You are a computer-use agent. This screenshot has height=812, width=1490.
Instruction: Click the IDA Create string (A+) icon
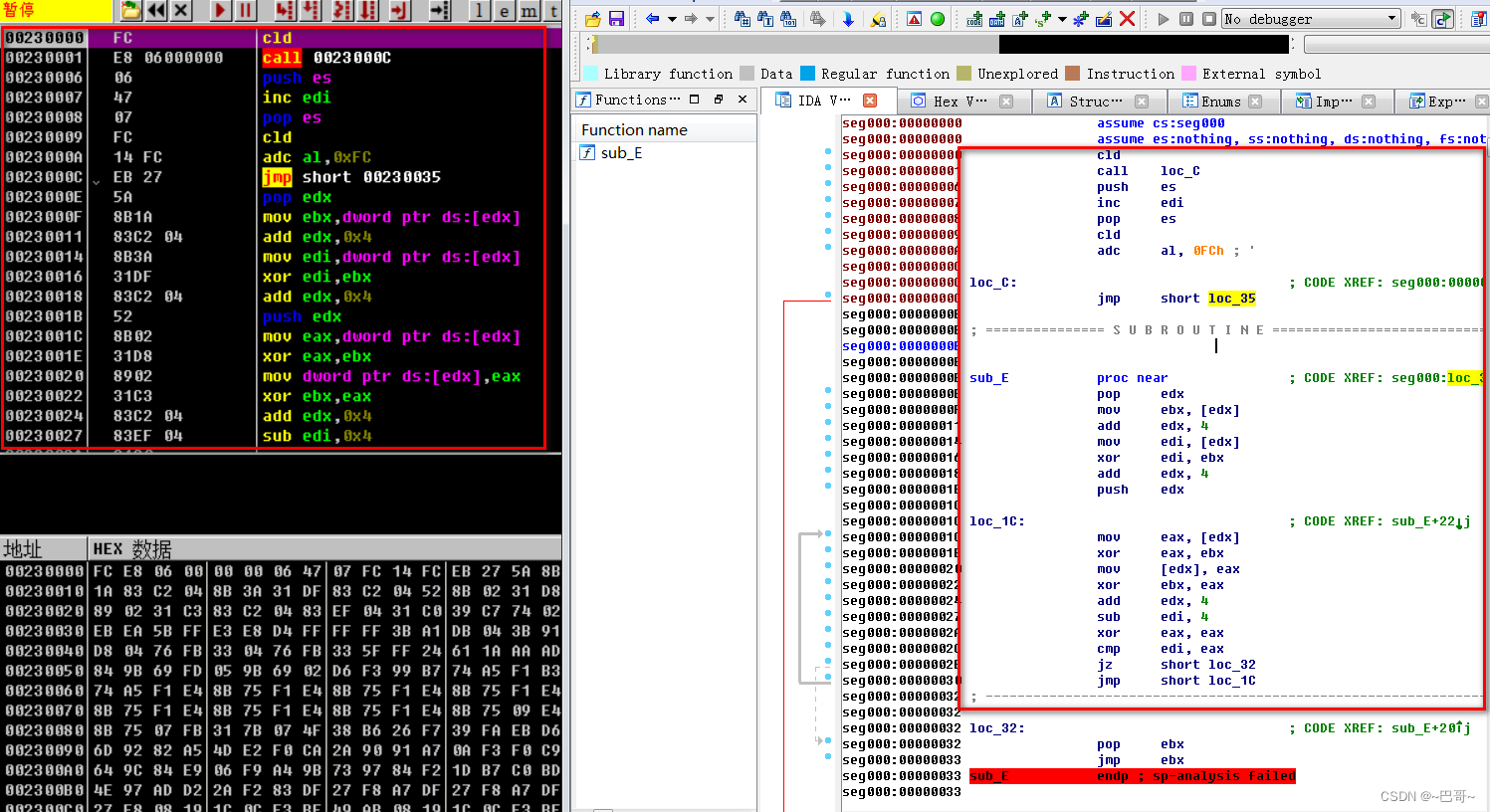1020,19
